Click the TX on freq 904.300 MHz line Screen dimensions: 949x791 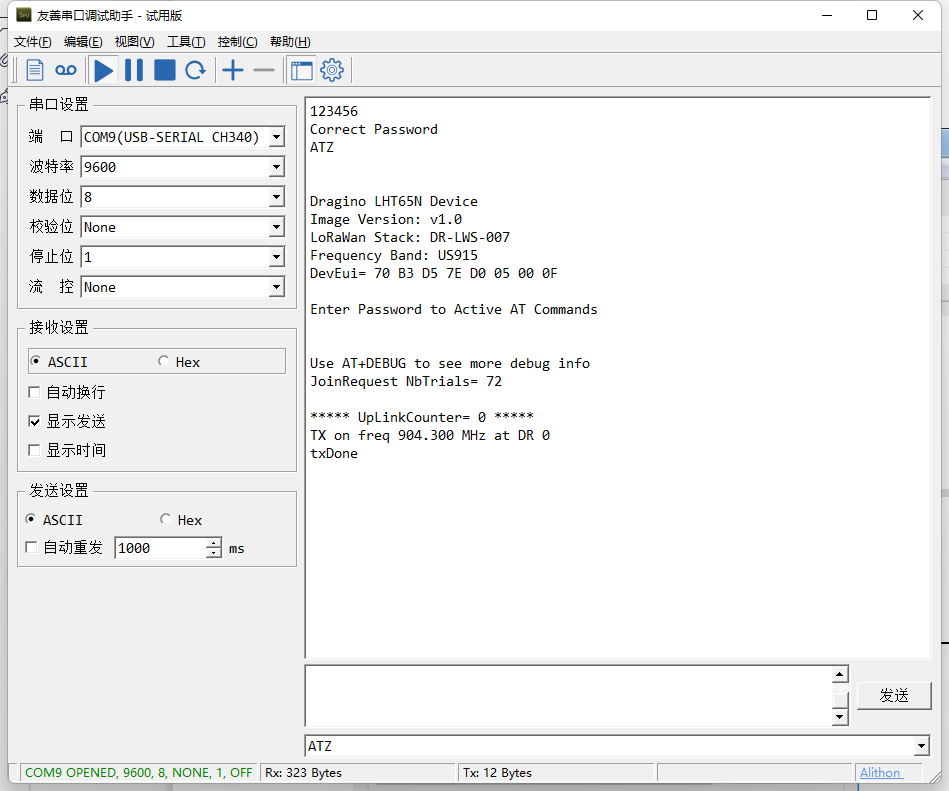[x=430, y=435]
